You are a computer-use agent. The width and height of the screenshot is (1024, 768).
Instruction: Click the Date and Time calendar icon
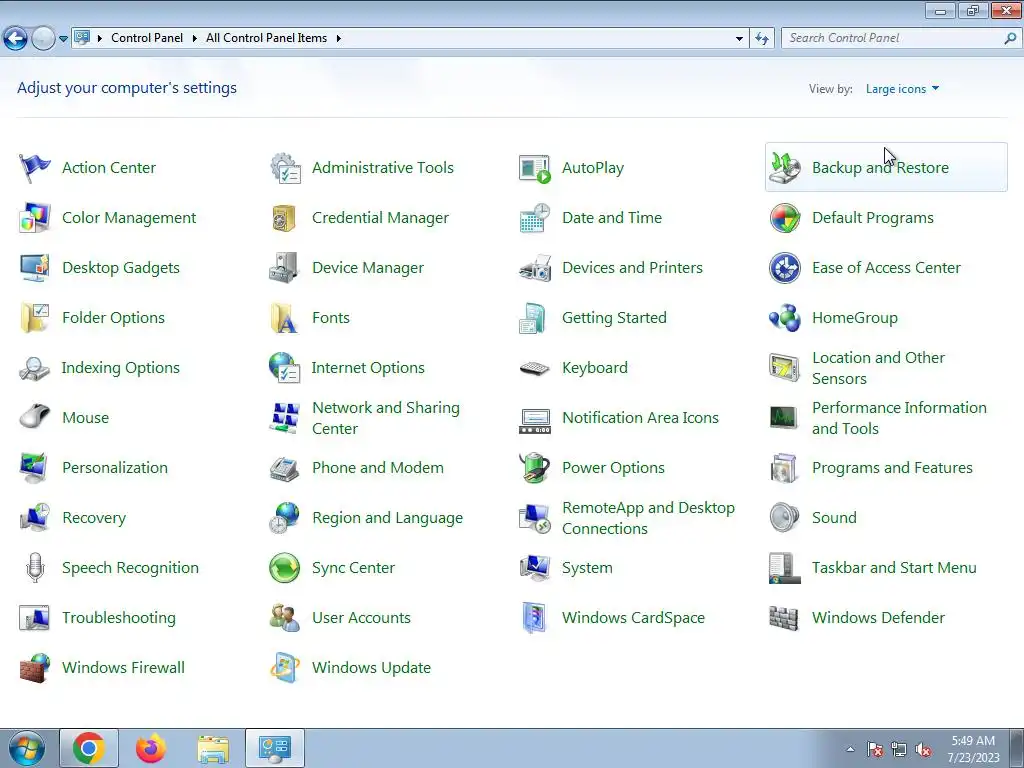[535, 218]
